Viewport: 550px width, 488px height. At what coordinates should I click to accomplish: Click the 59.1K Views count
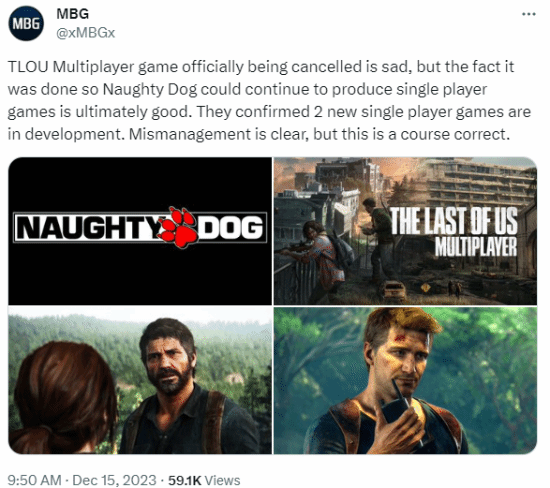[x=204, y=480]
